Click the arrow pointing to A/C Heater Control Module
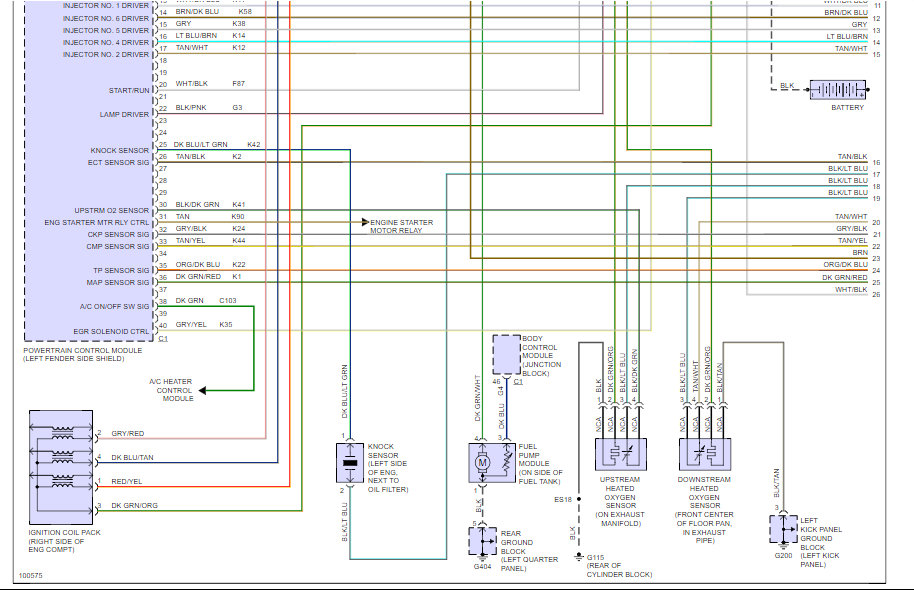 pyautogui.click(x=203, y=391)
